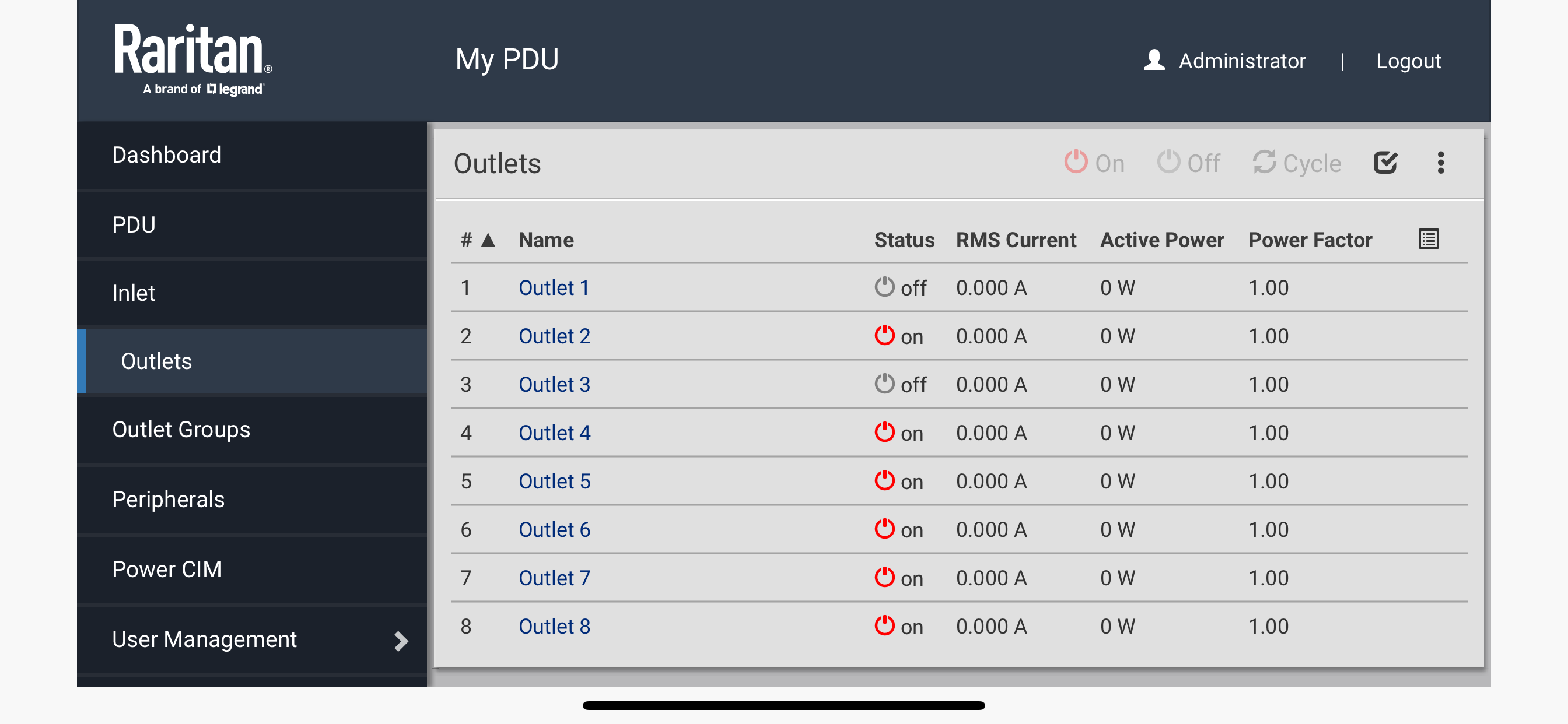
Task: Sort table by Active Power header
Action: [x=1161, y=240]
